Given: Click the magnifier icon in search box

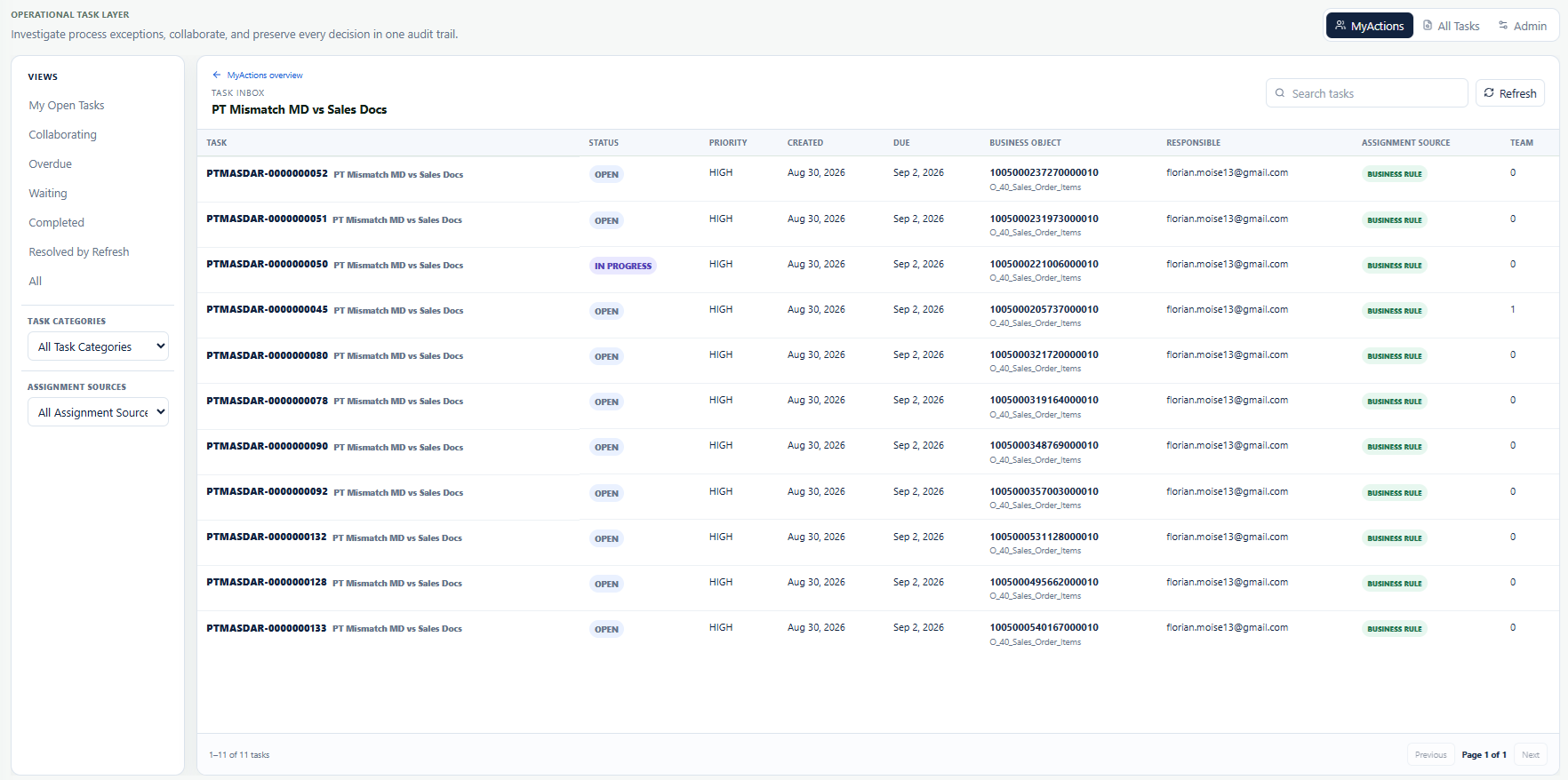Looking at the screenshot, I should pos(1280,93).
